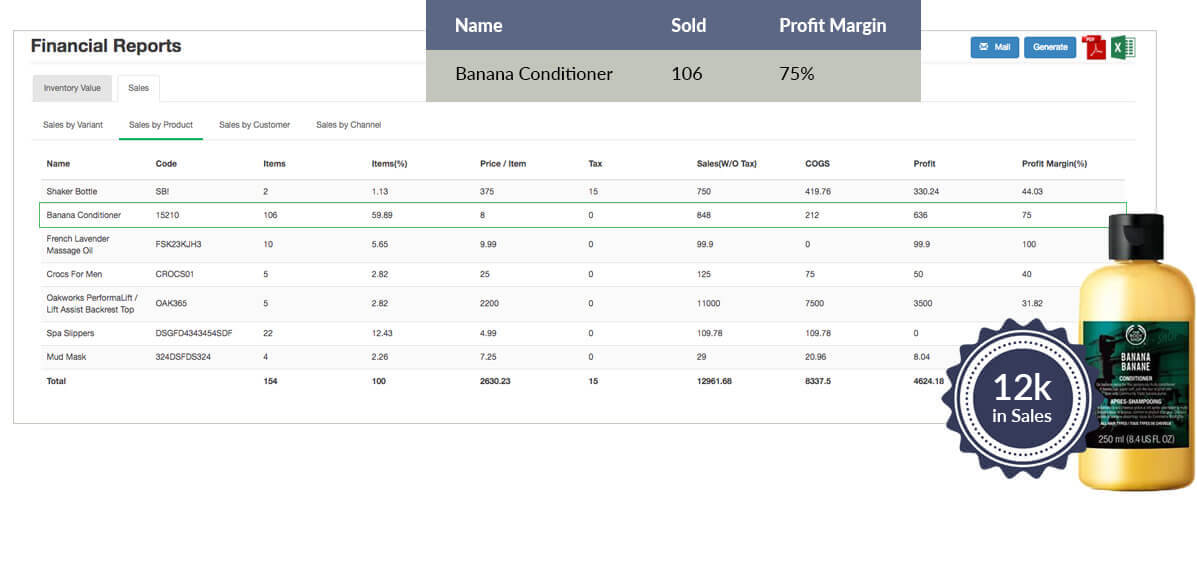Screen dimensions: 1197x570
Task: Click the banana conditioner bottle image
Action: point(1137,351)
